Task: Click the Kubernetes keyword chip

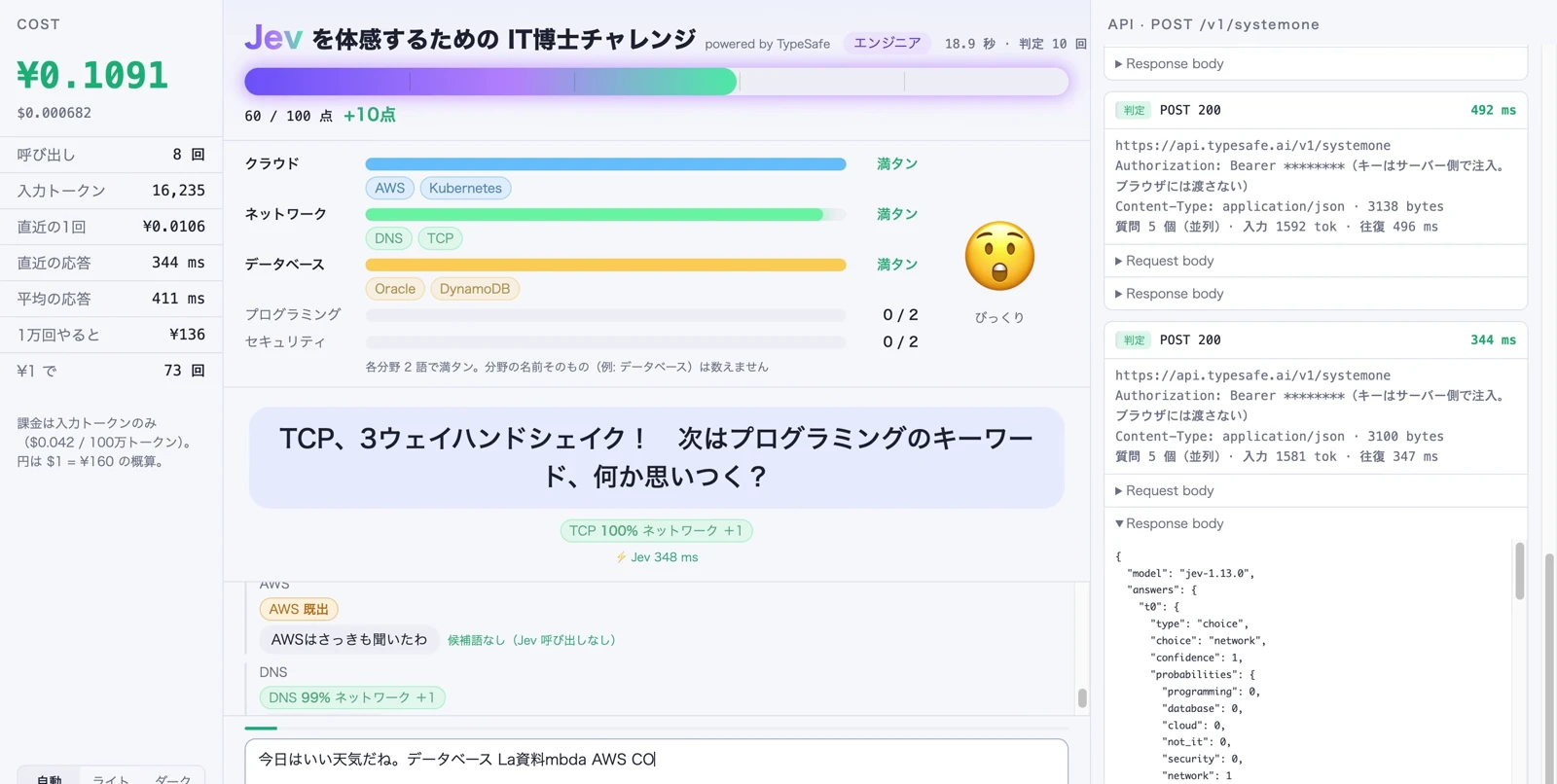Action: click(x=465, y=189)
